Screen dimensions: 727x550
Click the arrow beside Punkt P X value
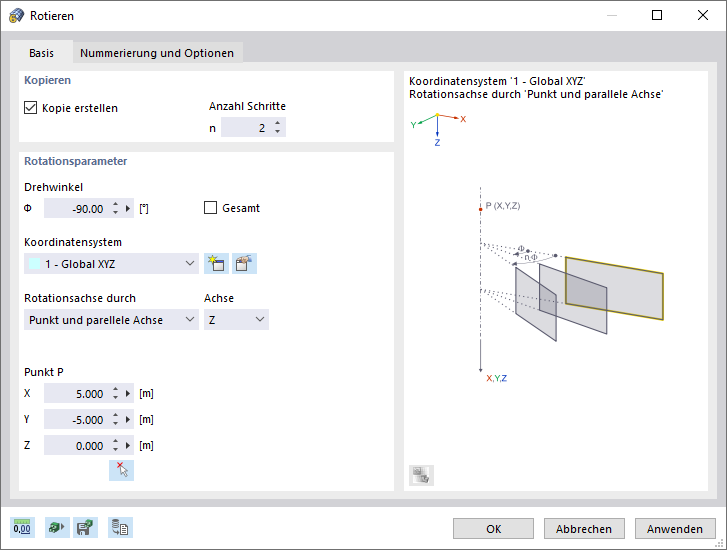[x=129, y=394]
